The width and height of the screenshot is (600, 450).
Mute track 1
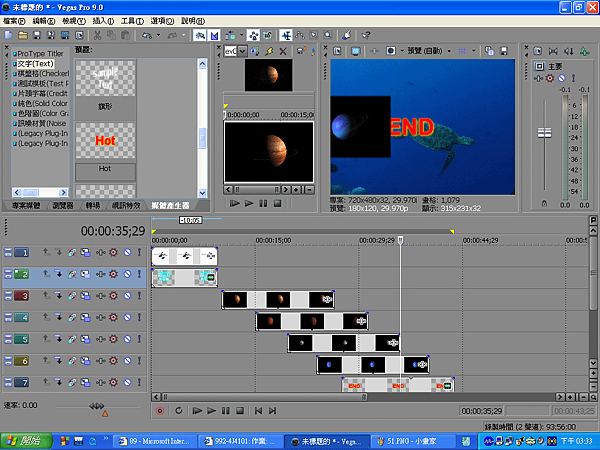(127, 252)
